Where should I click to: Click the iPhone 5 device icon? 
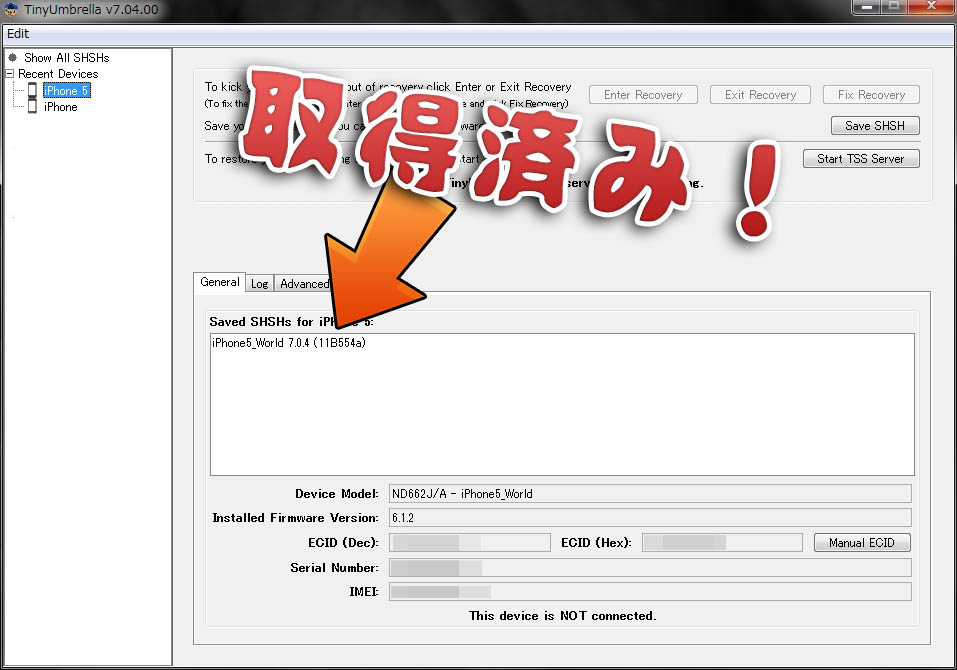[x=32, y=90]
